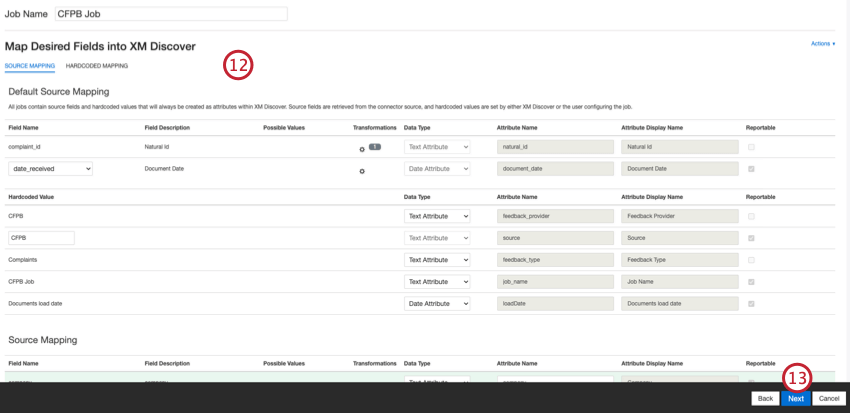850x413 pixels.
Task: Click the Natural Id field description
Action: [x=157, y=147]
